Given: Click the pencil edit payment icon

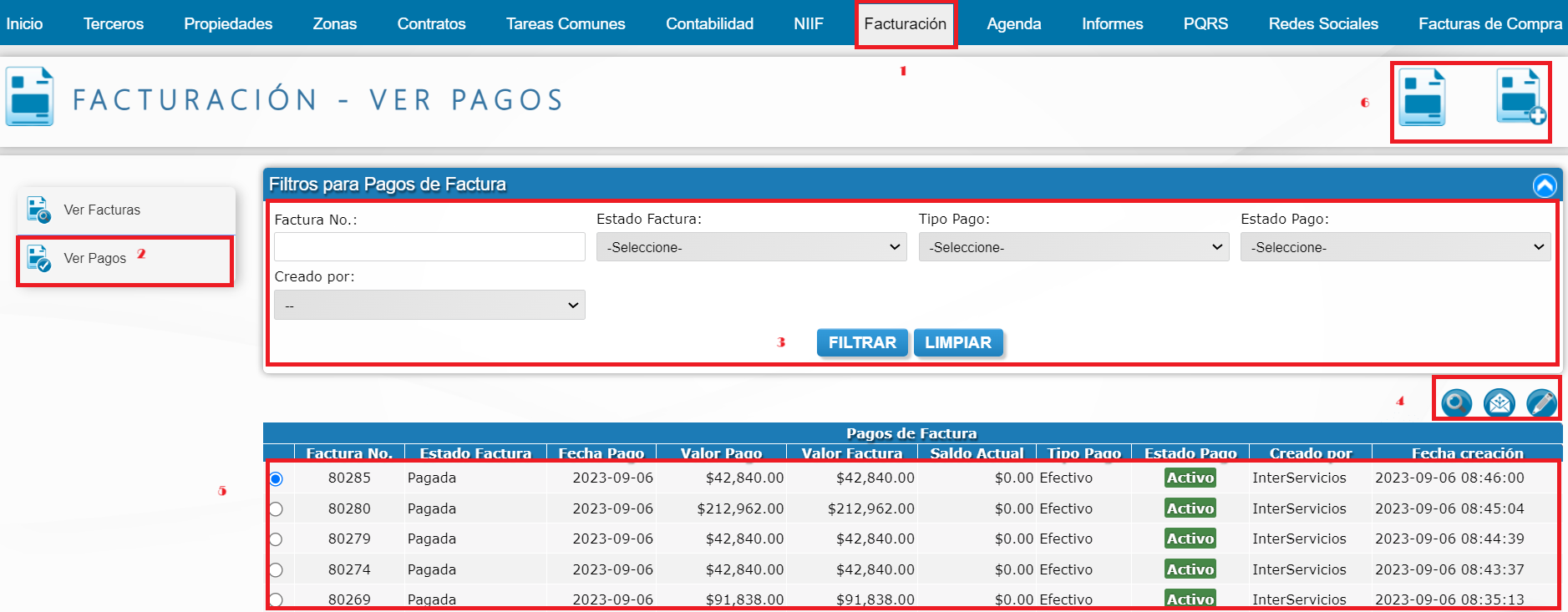Looking at the screenshot, I should [1541, 403].
